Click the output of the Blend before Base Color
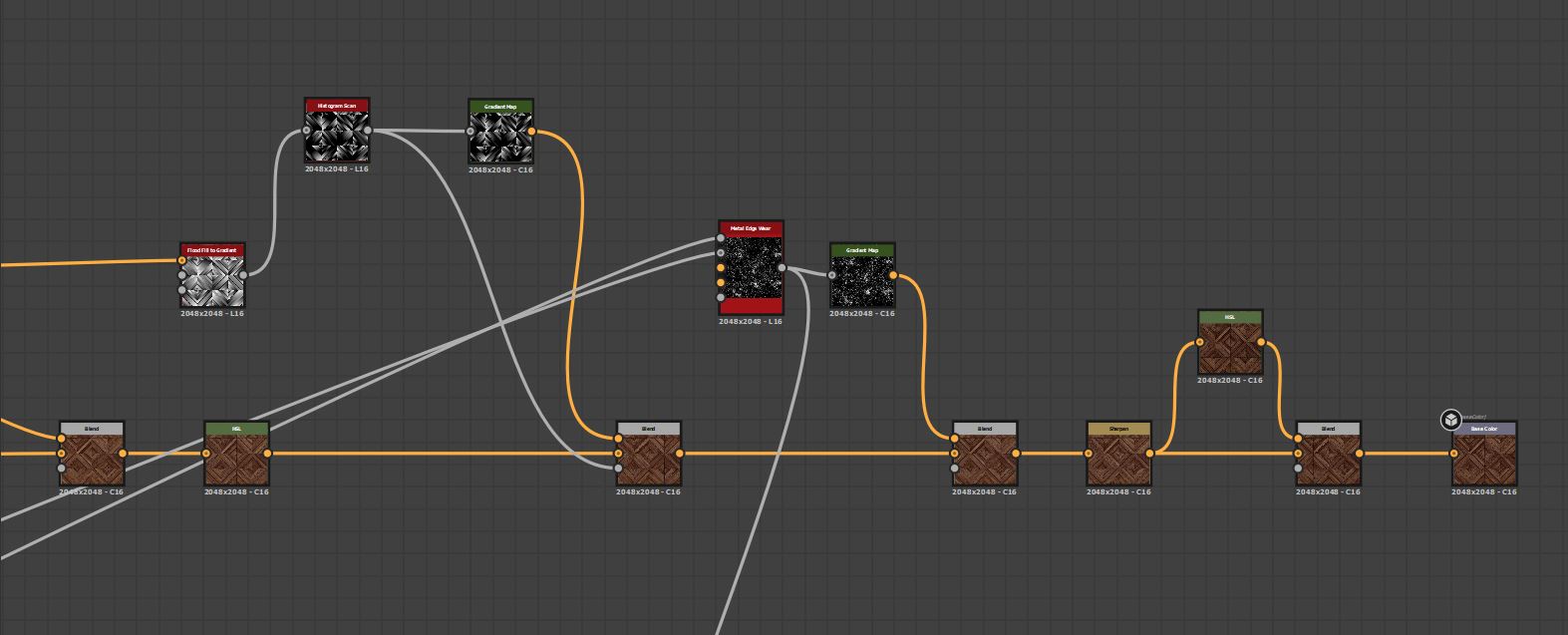 1359,454
